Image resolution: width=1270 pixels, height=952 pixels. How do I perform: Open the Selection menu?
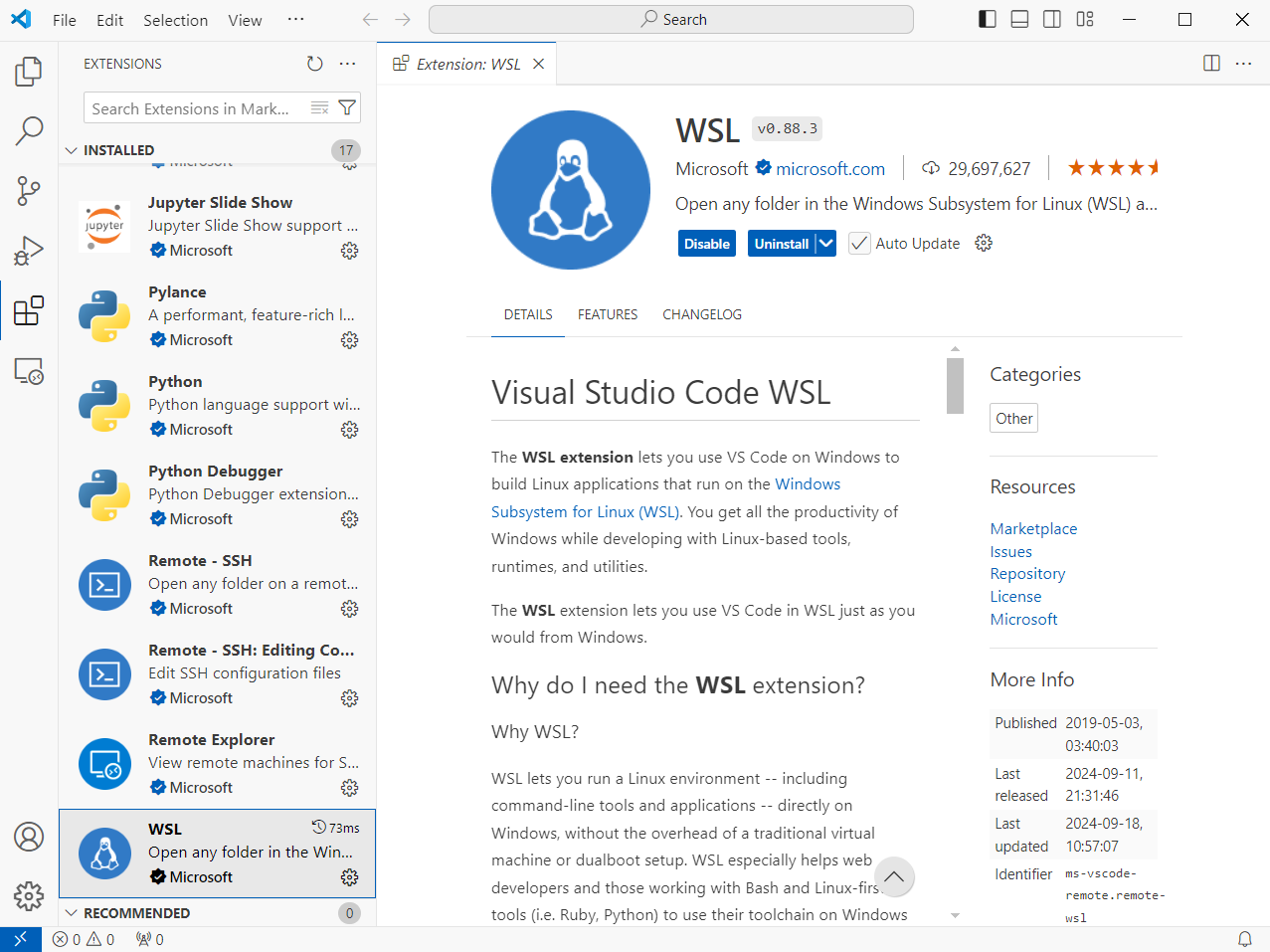[x=176, y=20]
